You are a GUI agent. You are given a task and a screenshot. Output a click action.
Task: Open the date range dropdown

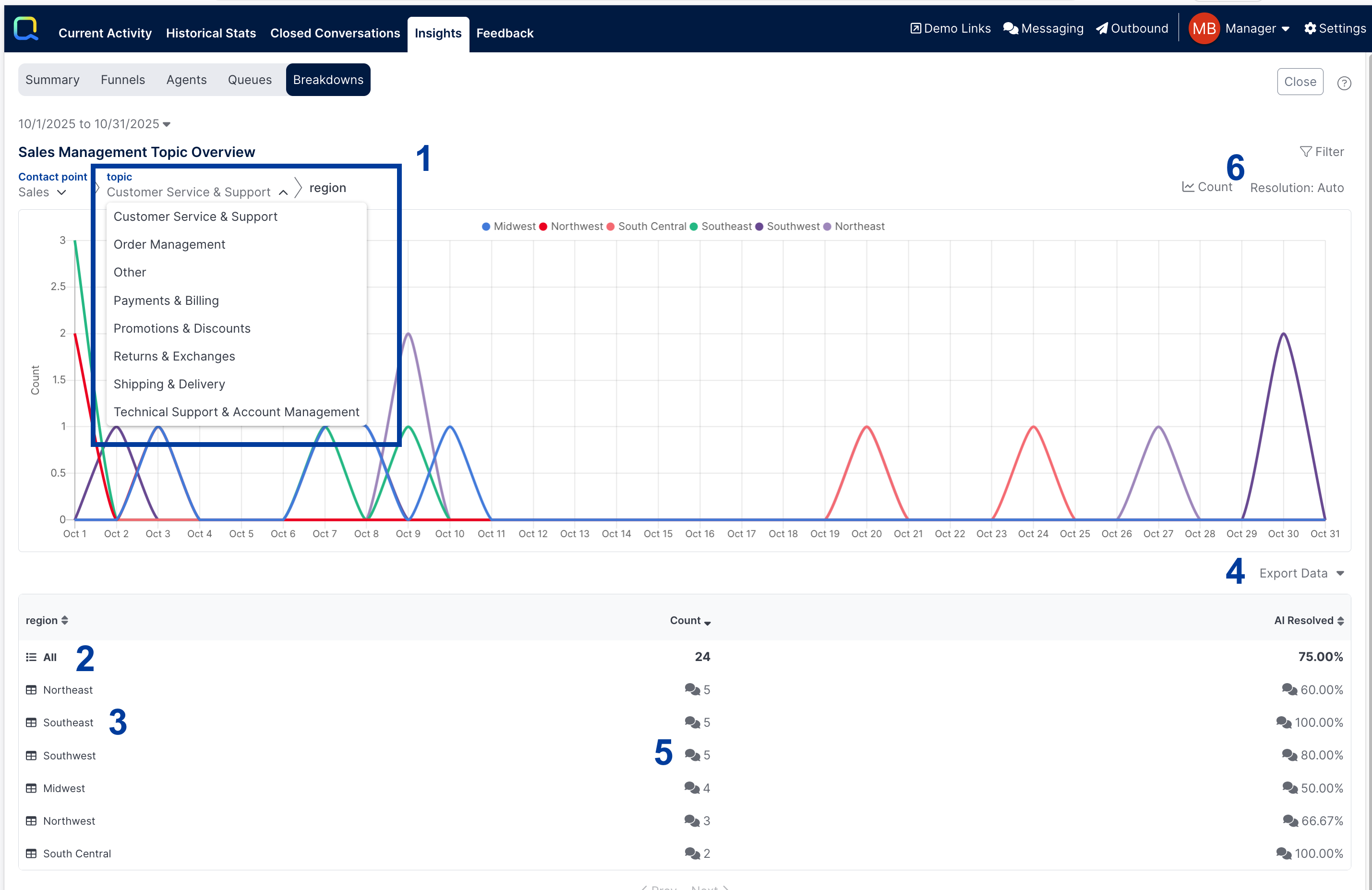coord(94,124)
